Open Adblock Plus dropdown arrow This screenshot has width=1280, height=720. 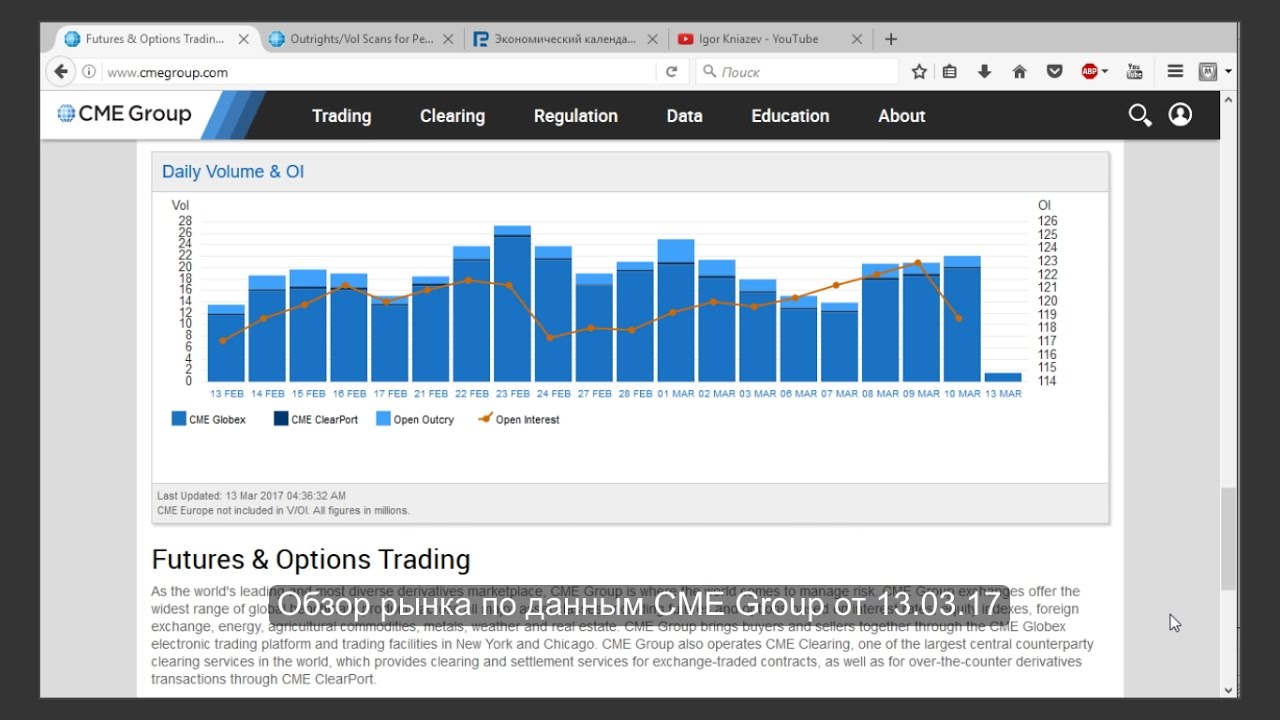click(x=1105, y=72)
